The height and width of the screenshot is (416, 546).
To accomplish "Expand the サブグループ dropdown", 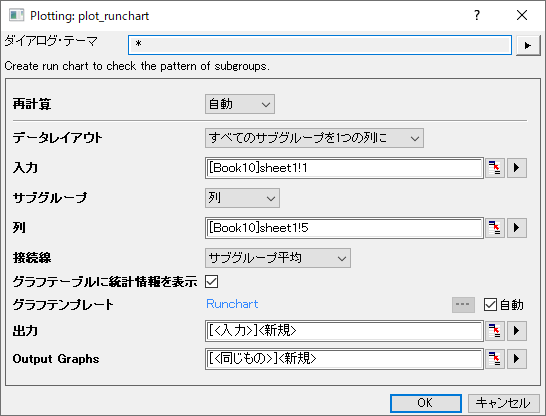I will click(242, 198).
